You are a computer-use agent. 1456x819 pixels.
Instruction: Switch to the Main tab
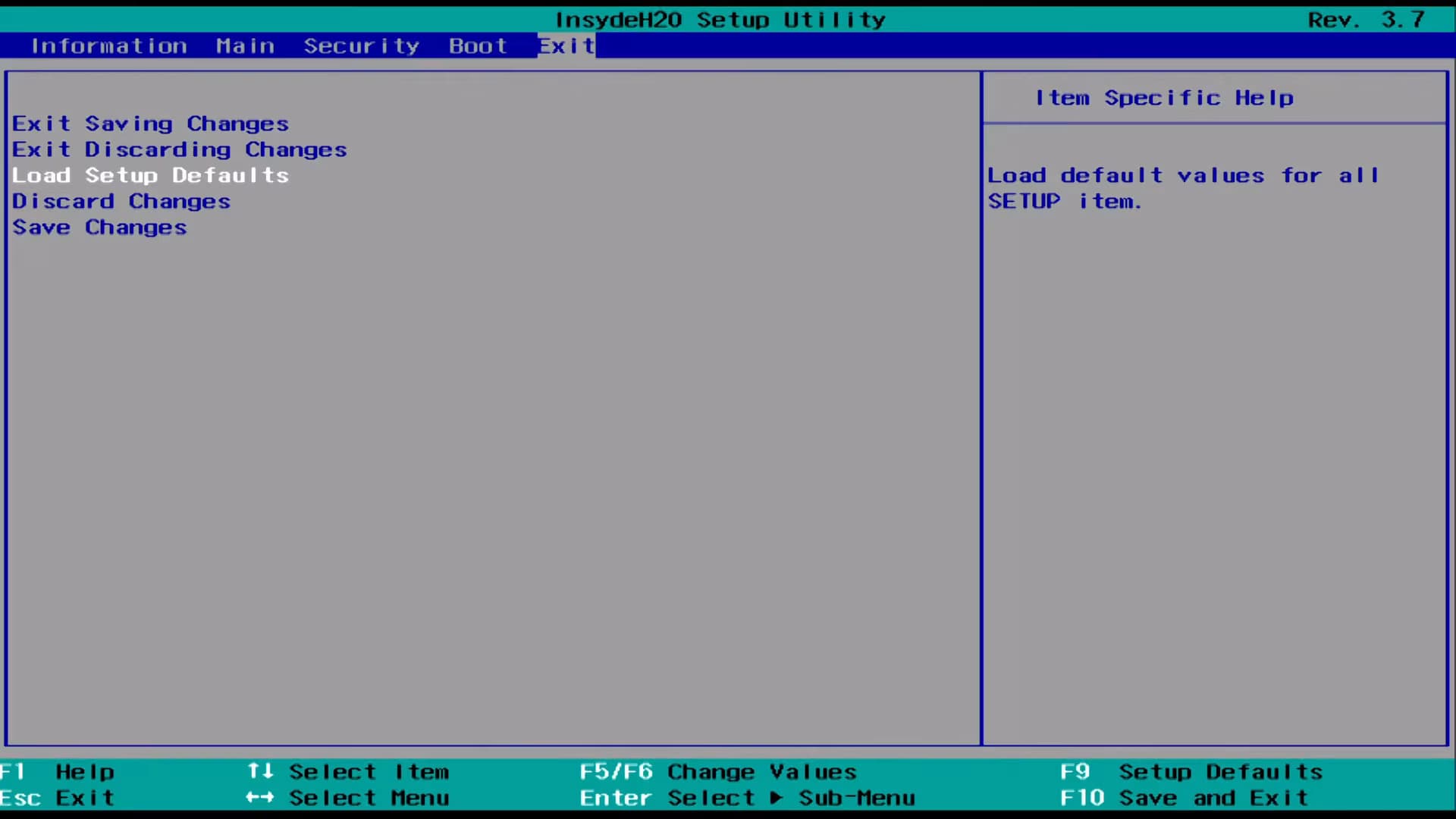245,46
